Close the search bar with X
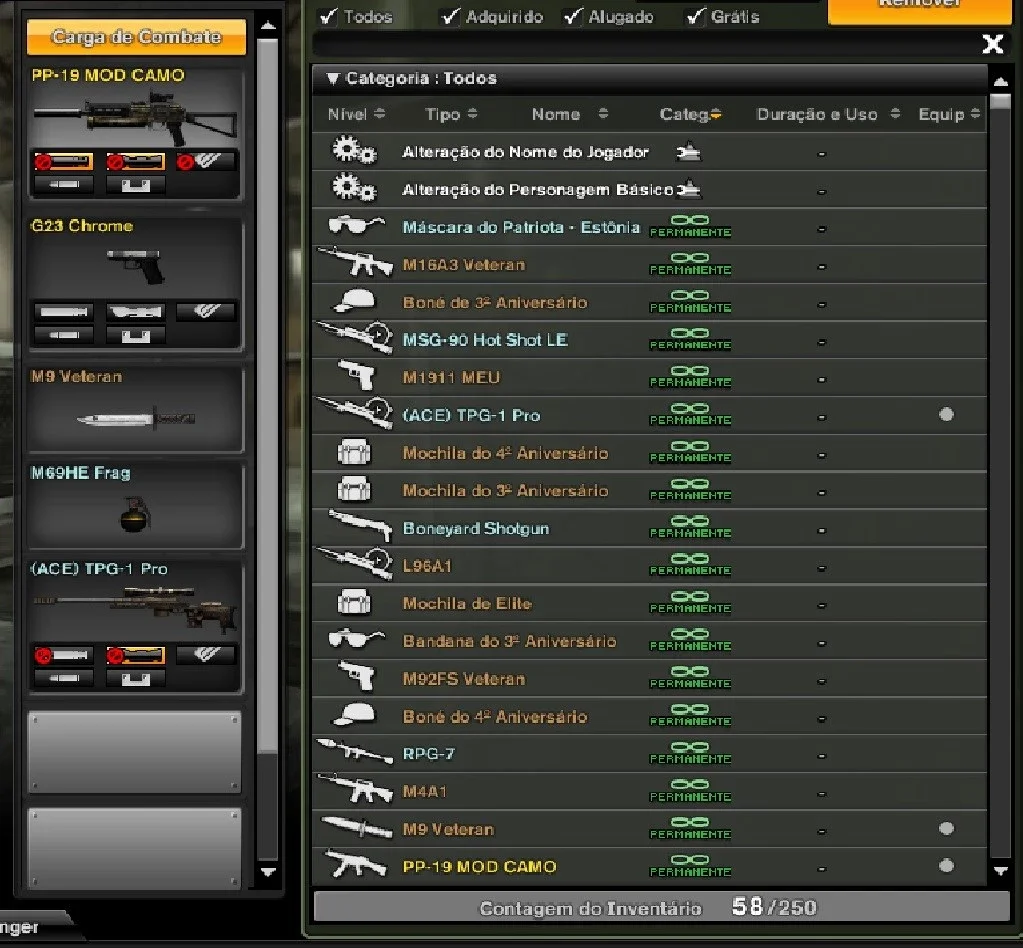Image resolution: width=1023 pixels, height=948 pixels. point(993,44)
